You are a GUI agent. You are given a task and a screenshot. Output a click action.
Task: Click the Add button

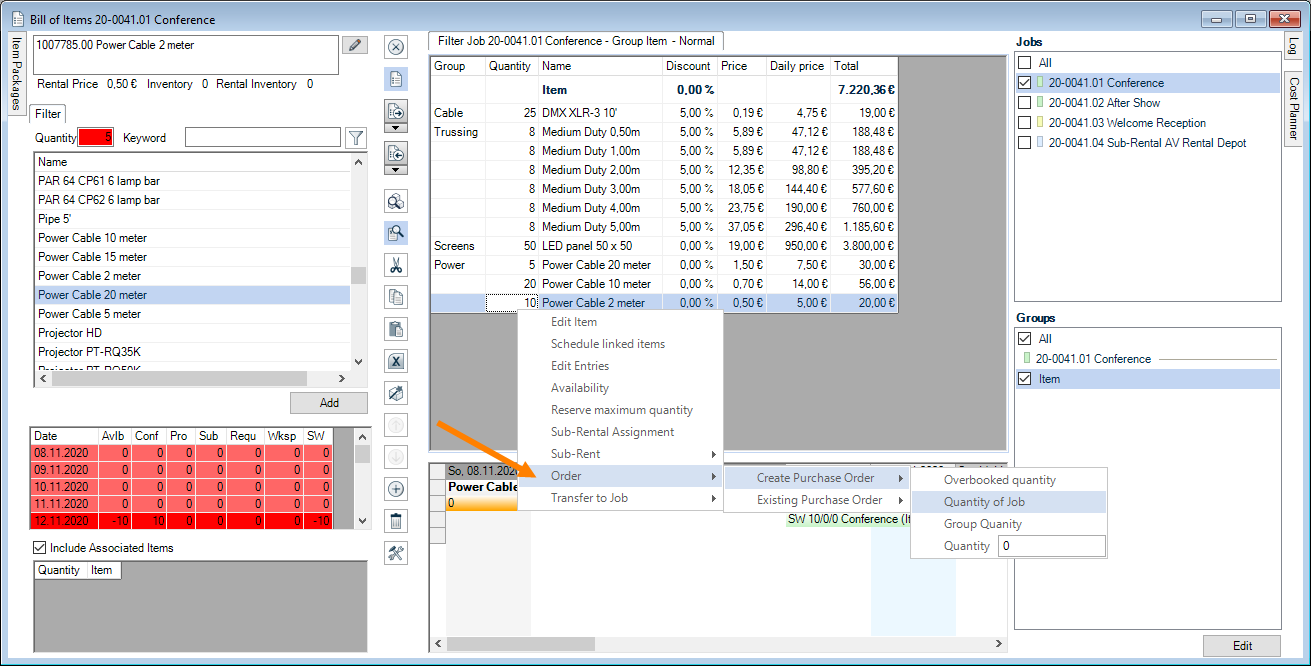coord(329,403)
